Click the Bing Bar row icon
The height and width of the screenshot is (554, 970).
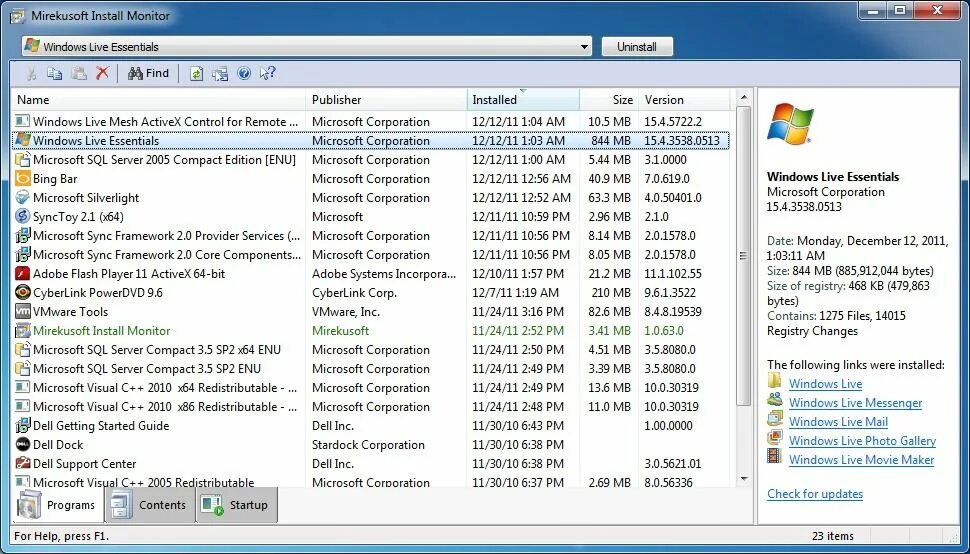(x=23, y=179)
